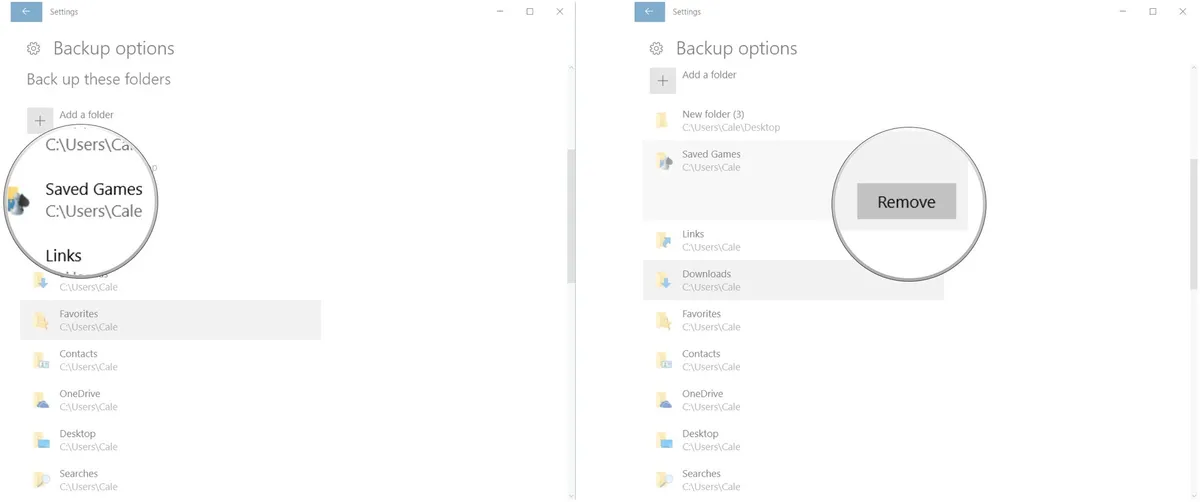Click the 'C:\Users\Cale\Desktop' path text
1200x502 pixels.
point(731,128)
